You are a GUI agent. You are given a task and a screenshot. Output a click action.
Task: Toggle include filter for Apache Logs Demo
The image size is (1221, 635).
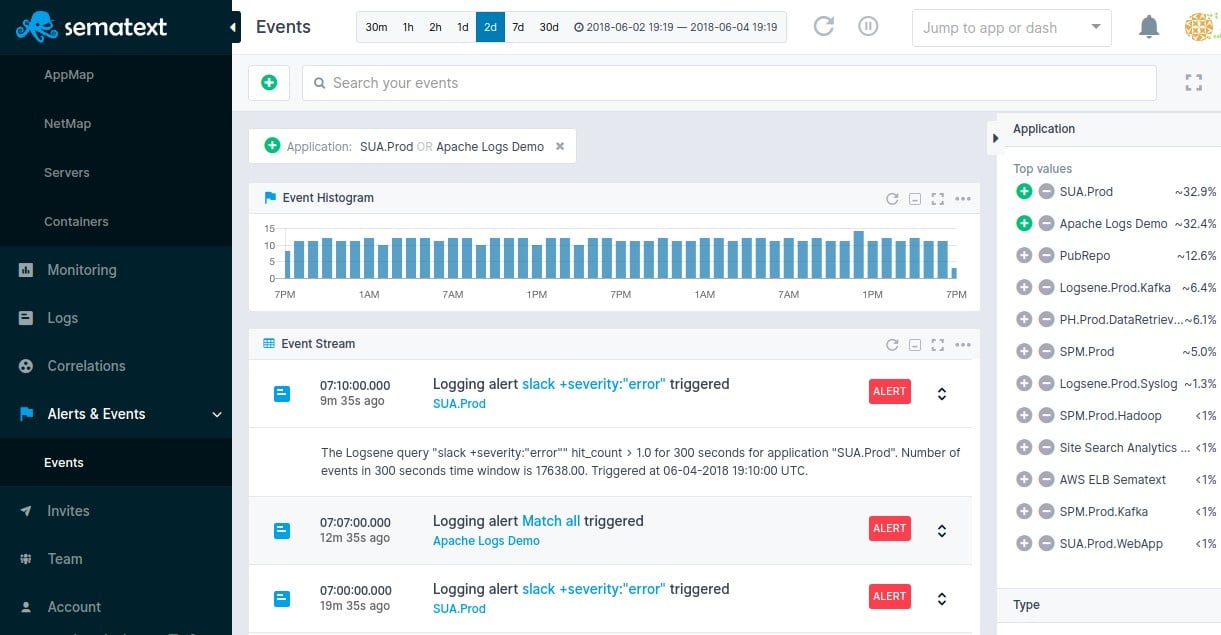tap(1023, 224)
